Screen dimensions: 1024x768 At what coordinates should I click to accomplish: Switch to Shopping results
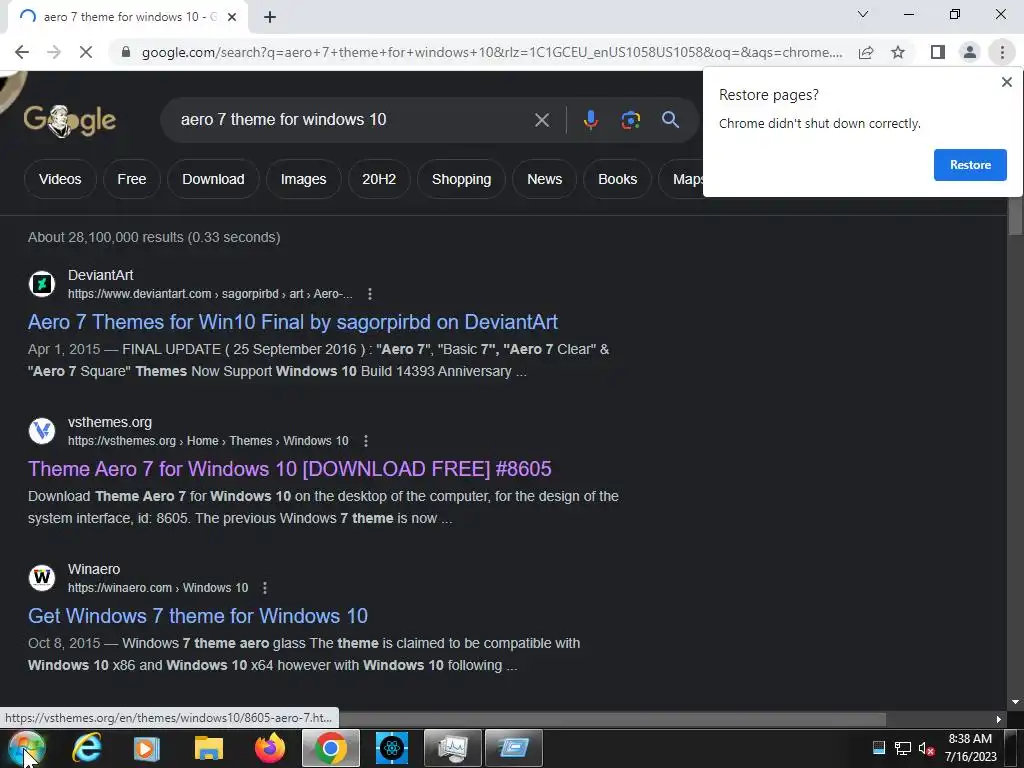pyautogui.click(x=461, y=179)
